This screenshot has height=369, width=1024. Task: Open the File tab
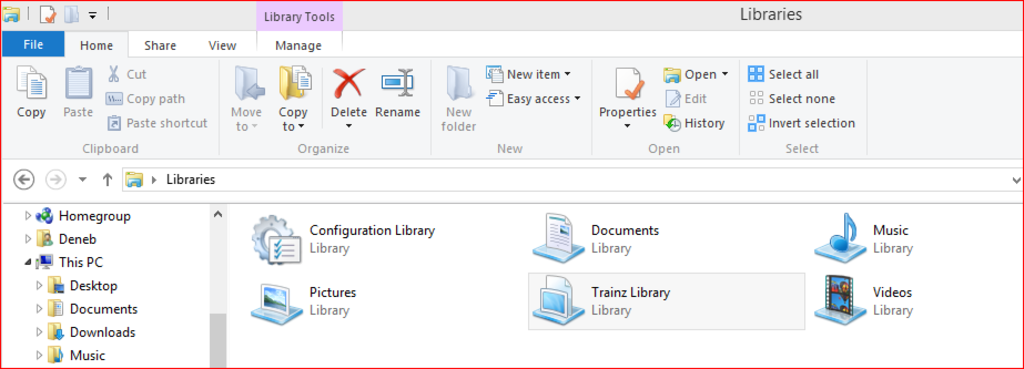(x=33, y=44)
